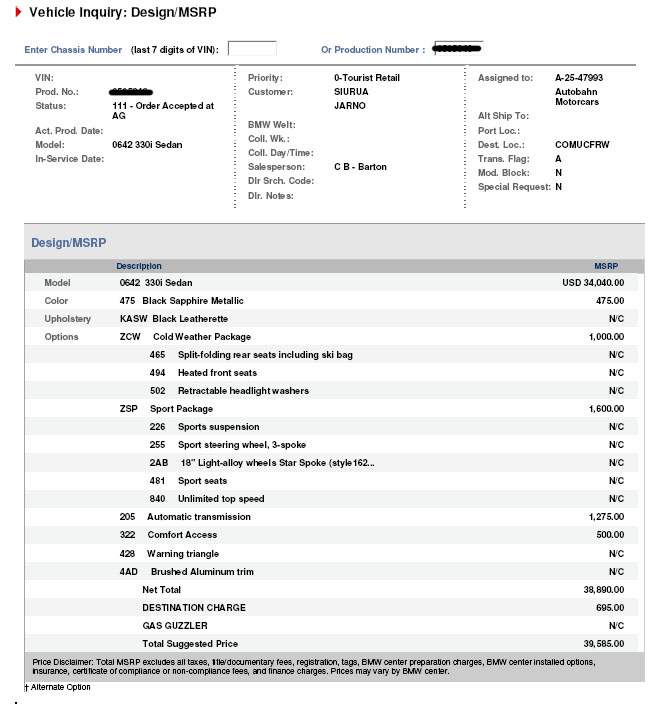The image size is (653, 716).
Task: Click the 'DESTINATION CHARGE' label
Action: [x=194, y=608]
